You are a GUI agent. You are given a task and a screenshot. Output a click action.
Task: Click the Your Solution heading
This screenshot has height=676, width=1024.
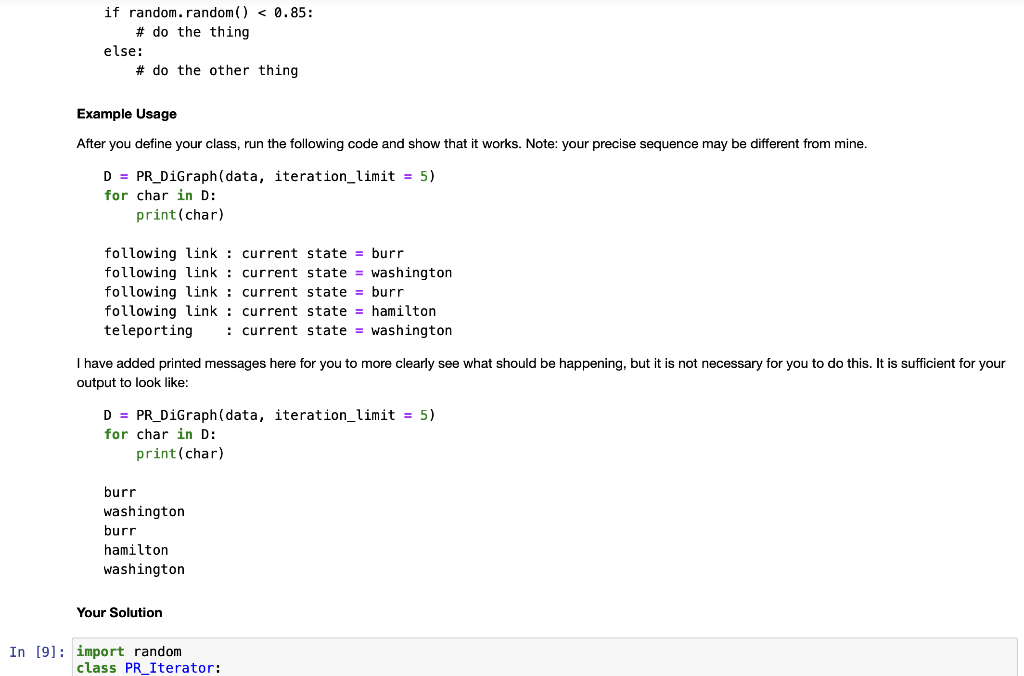click(119, 612)
